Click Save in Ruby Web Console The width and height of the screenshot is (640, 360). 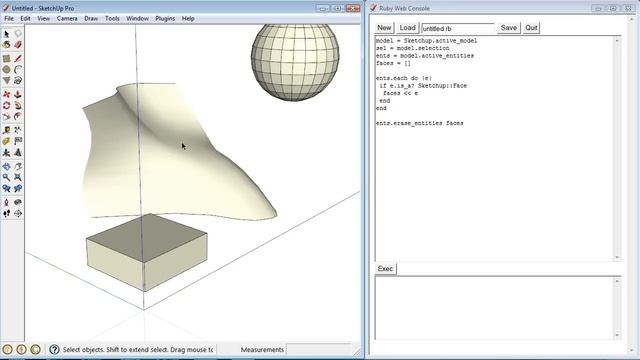click(509, 28)
